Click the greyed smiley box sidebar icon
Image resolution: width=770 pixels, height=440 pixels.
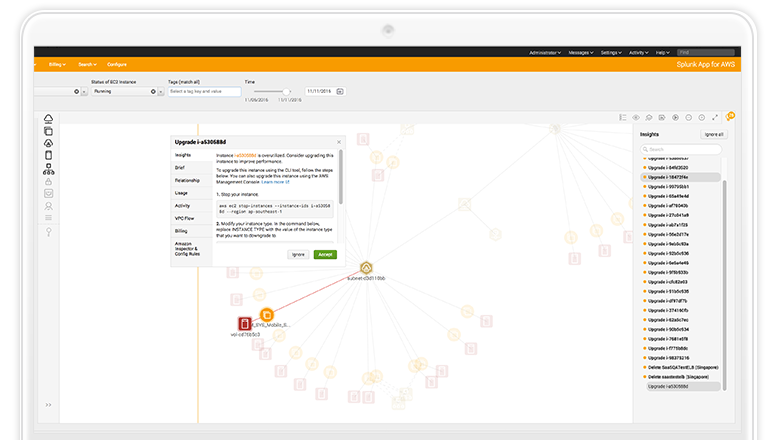(x=48, y=193)
